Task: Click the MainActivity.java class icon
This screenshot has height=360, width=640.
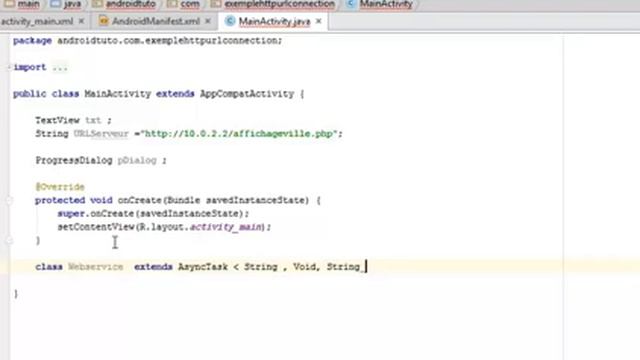Action: click(230, 21)
